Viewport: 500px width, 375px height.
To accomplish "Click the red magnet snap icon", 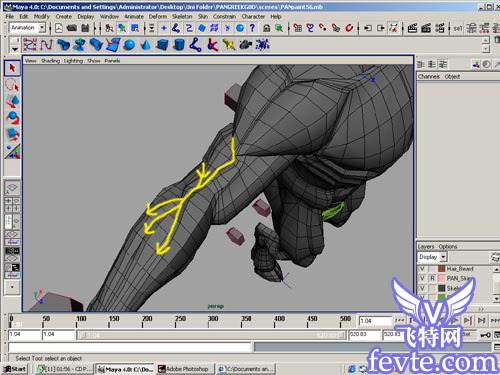I will pyautogui.click(x=349, y=28).
